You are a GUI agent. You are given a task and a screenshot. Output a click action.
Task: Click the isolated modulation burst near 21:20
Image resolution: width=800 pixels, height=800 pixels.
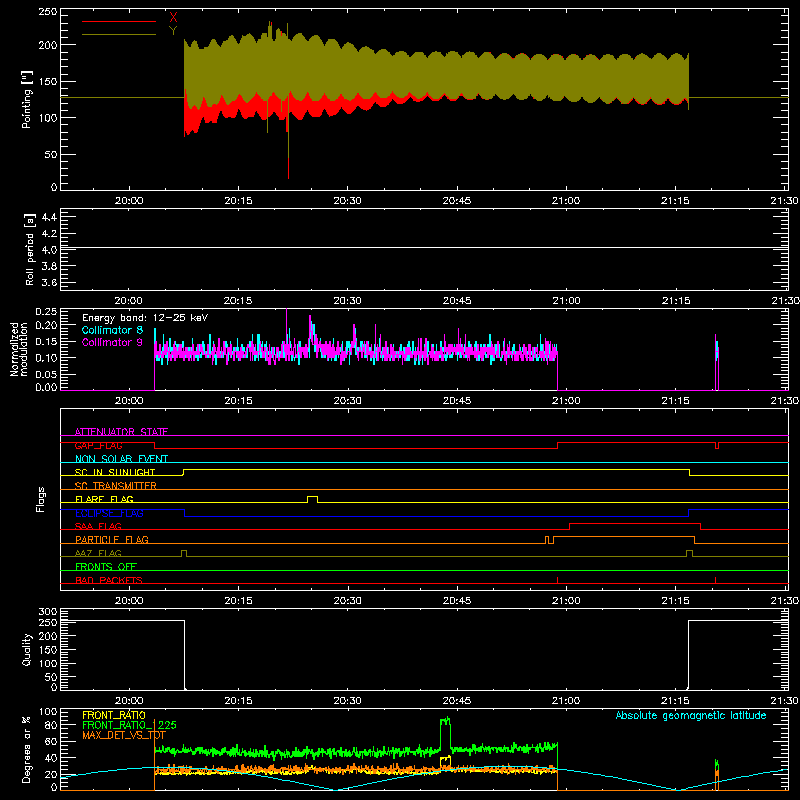[717, 362]
